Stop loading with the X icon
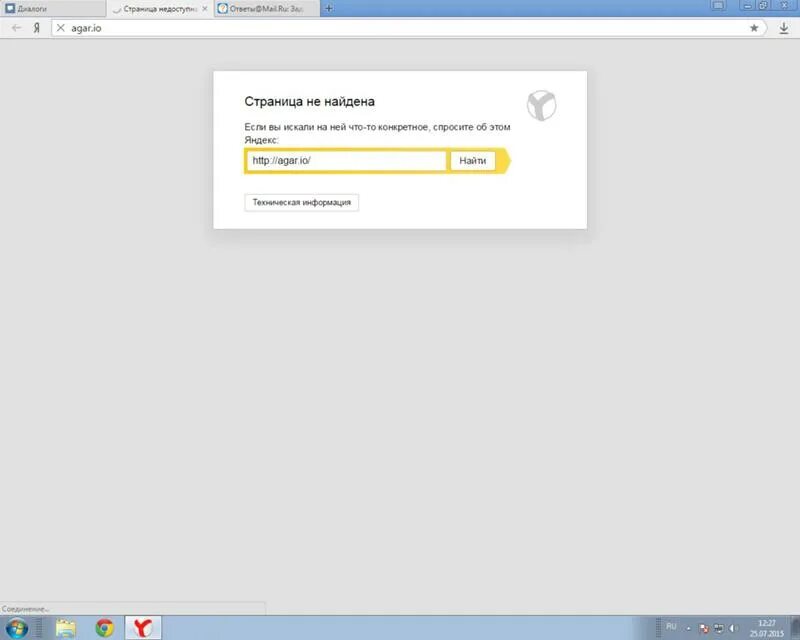The width and height of the screenshot is (800, 640). tap(60, 28)
